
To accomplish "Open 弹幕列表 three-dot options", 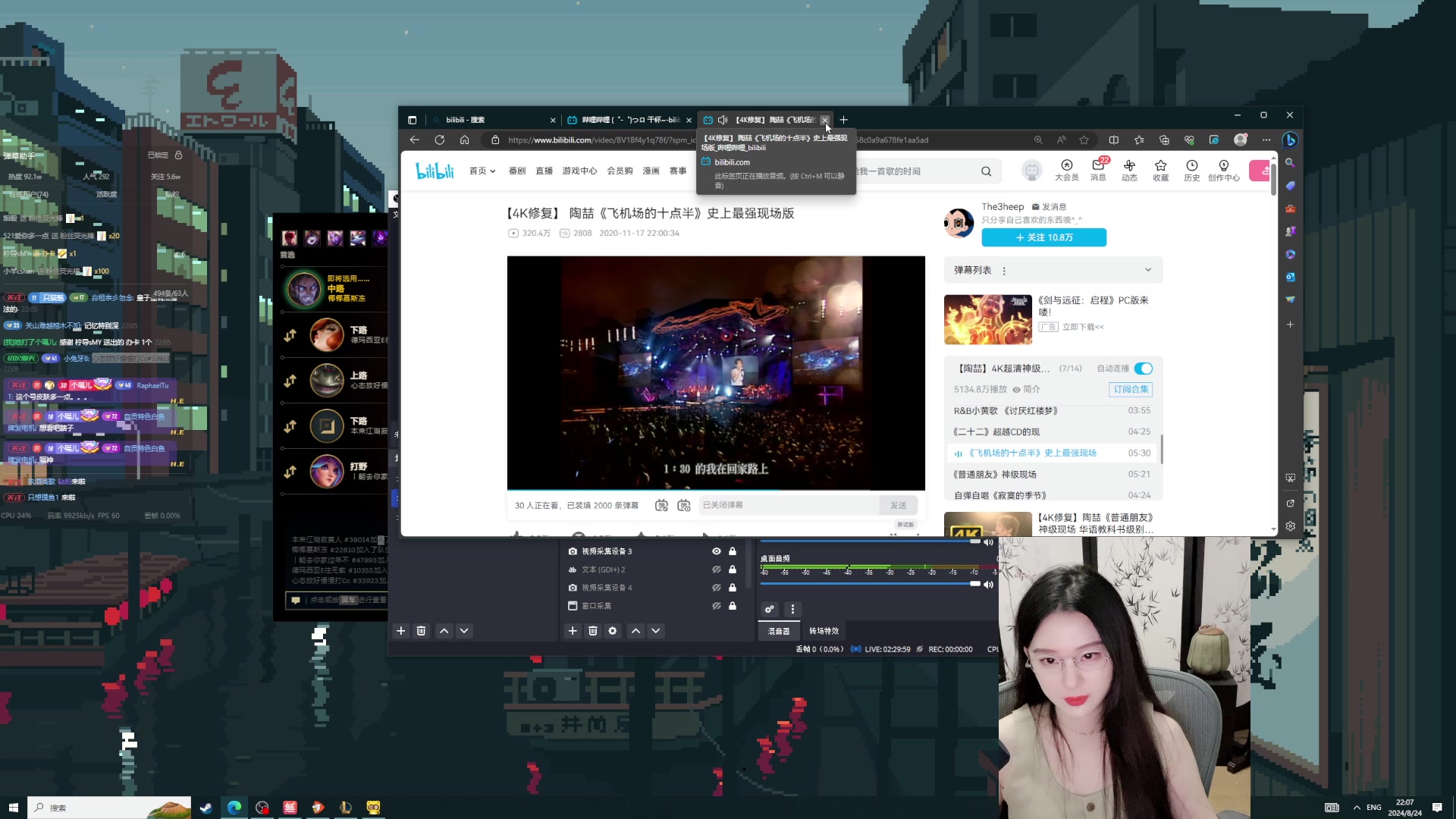I will (1004, 271).
